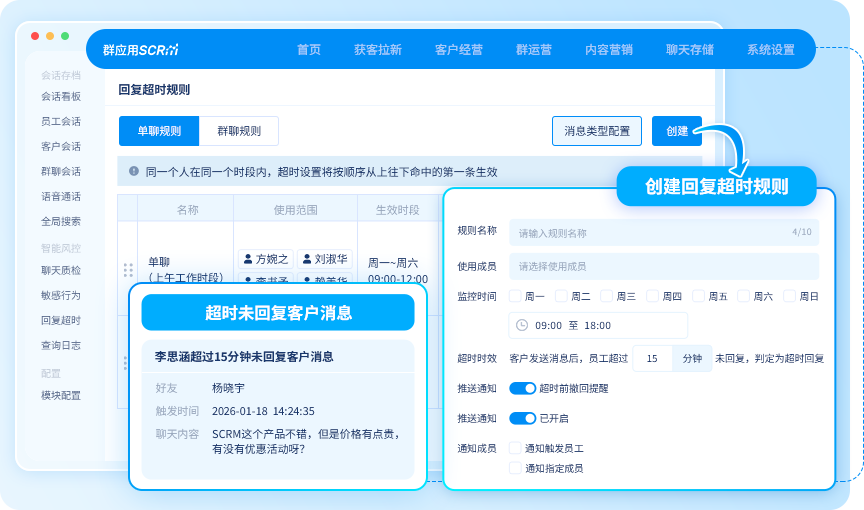The height and width of the screenshot is (510, 864).
Task: Open the 群运营 menu
Action: 533,50
